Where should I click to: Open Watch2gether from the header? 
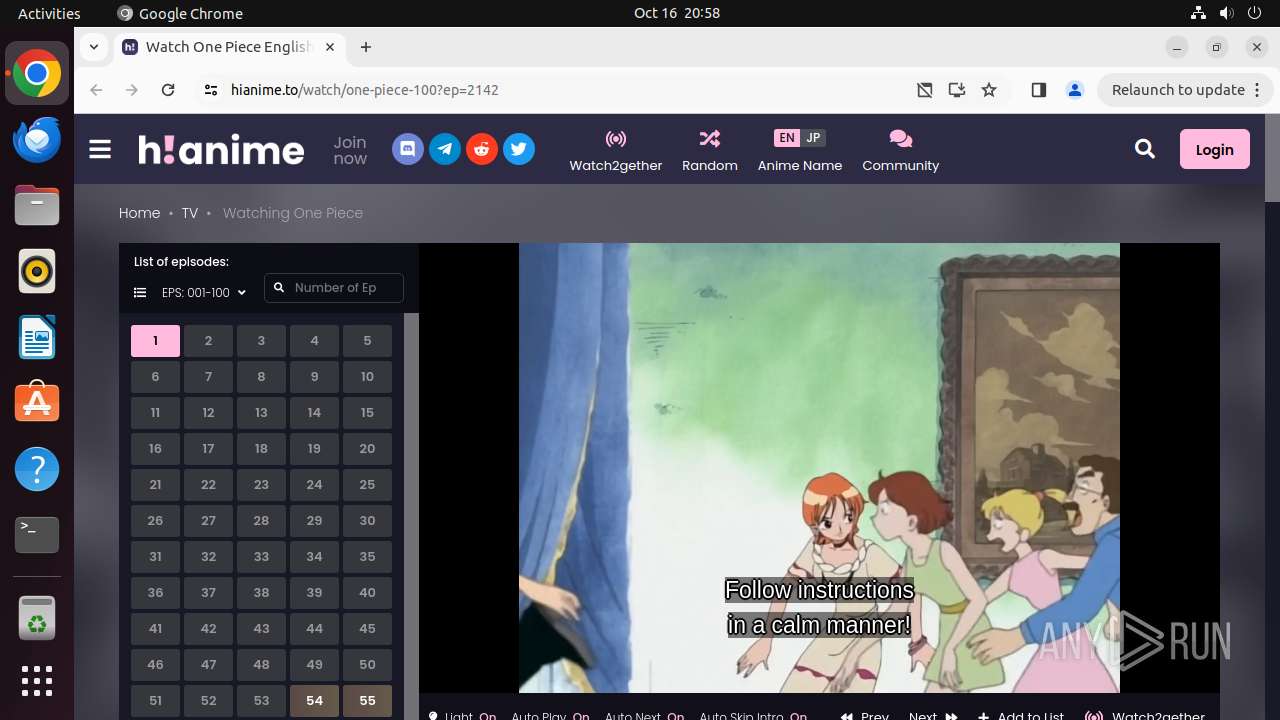(616, 150)
